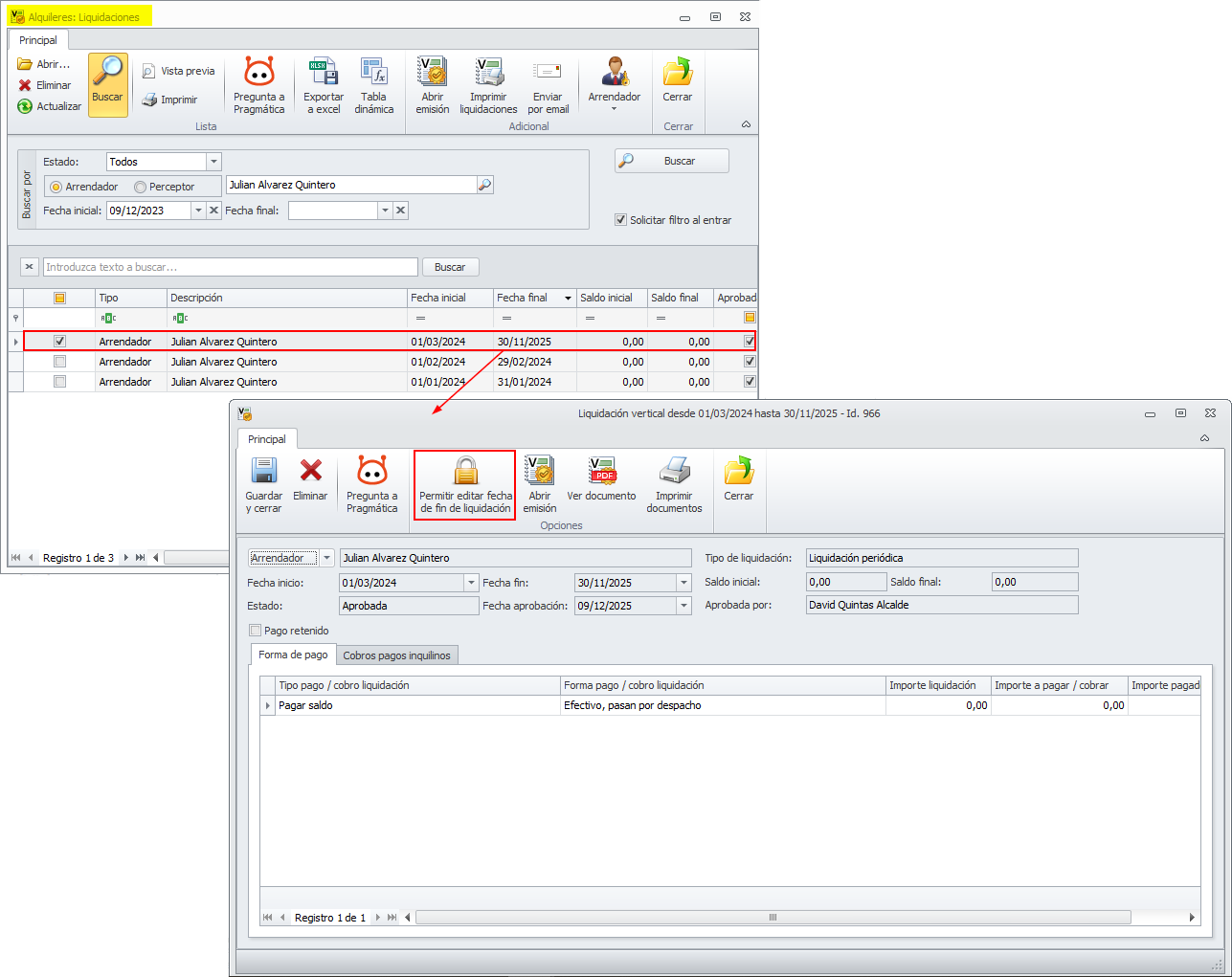1232x977 pixels.
Task: Click the Saldo final field in detail window
Action: [1035, 582]
